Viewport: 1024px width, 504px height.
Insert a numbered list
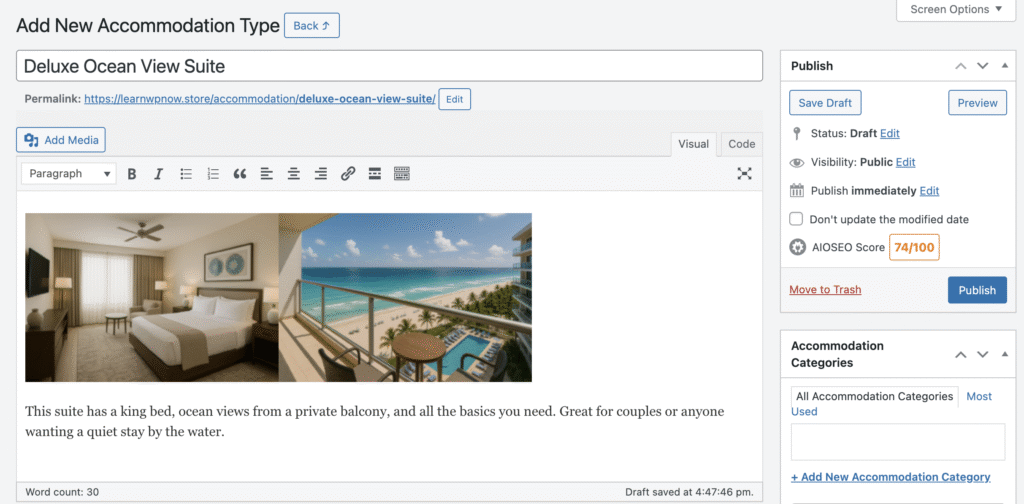click(213, 174)
